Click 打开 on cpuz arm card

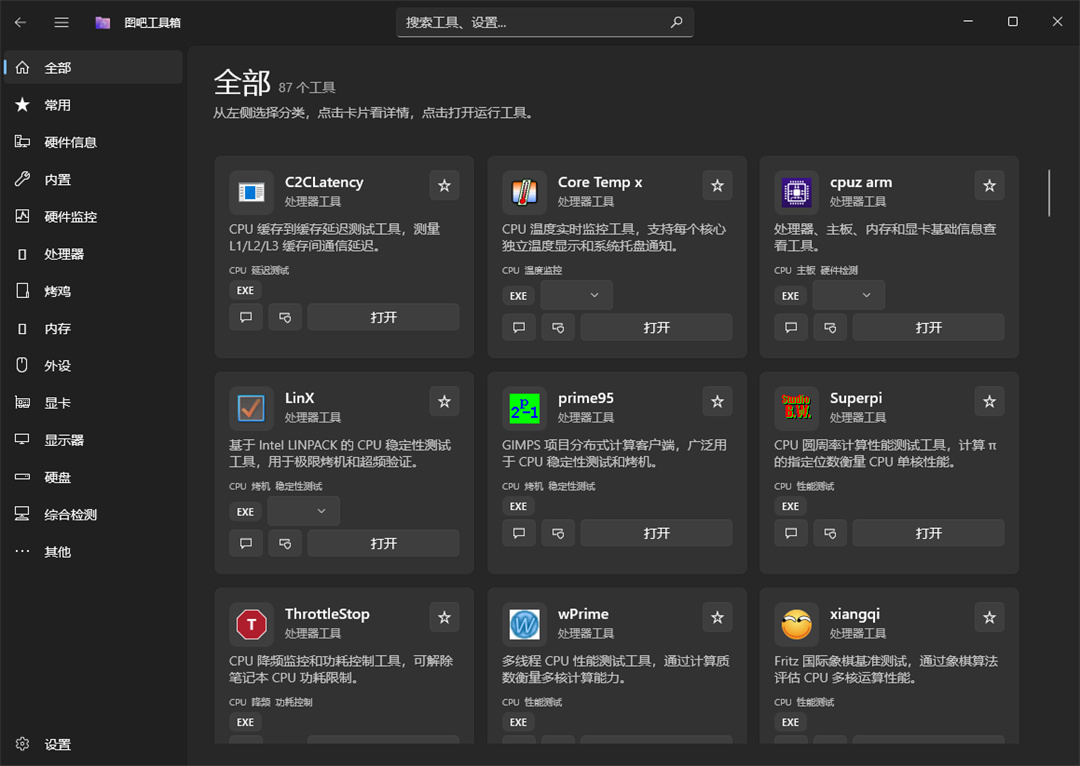(928, 327)
